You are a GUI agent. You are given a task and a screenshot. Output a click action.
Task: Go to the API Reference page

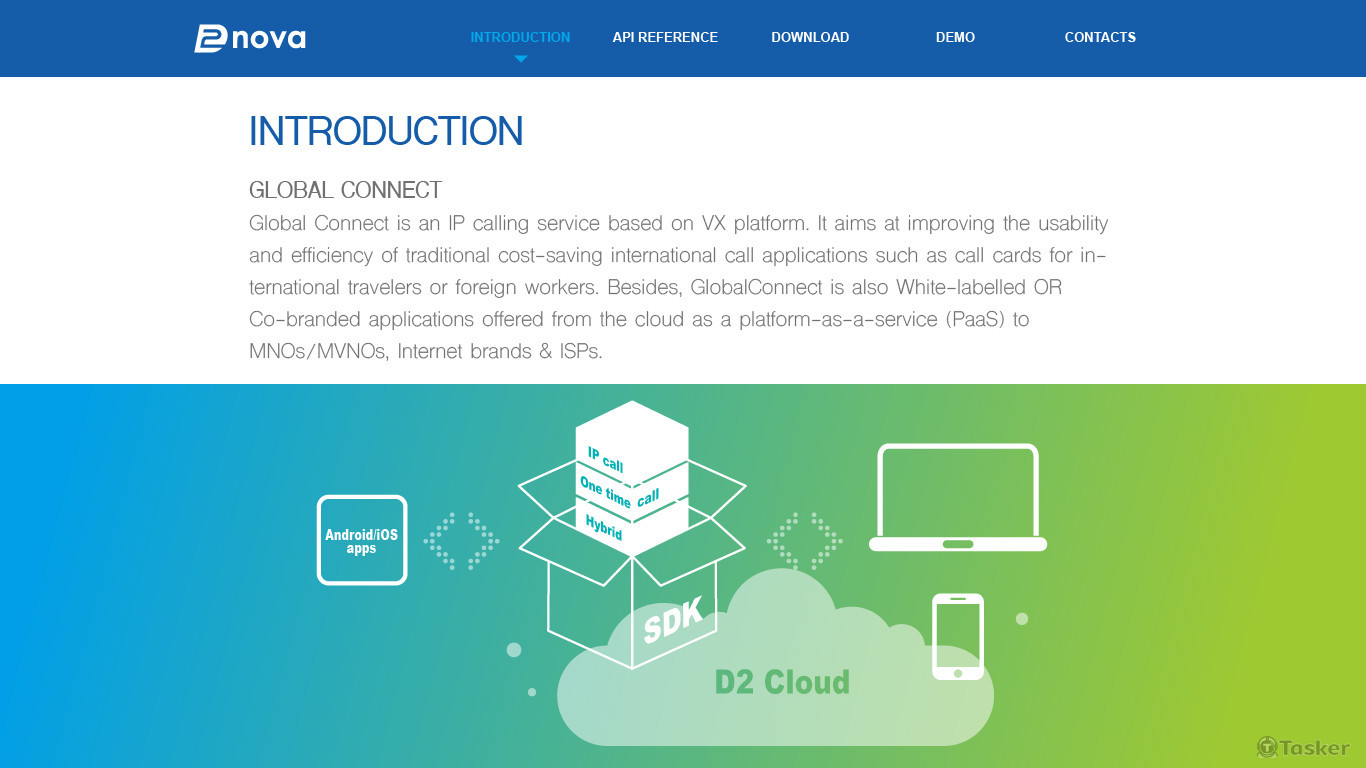665,37
